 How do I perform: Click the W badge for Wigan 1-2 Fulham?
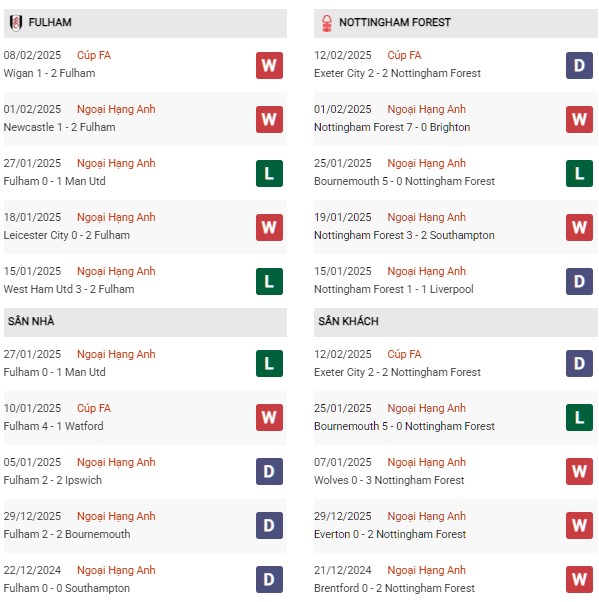tap(269, 66)
